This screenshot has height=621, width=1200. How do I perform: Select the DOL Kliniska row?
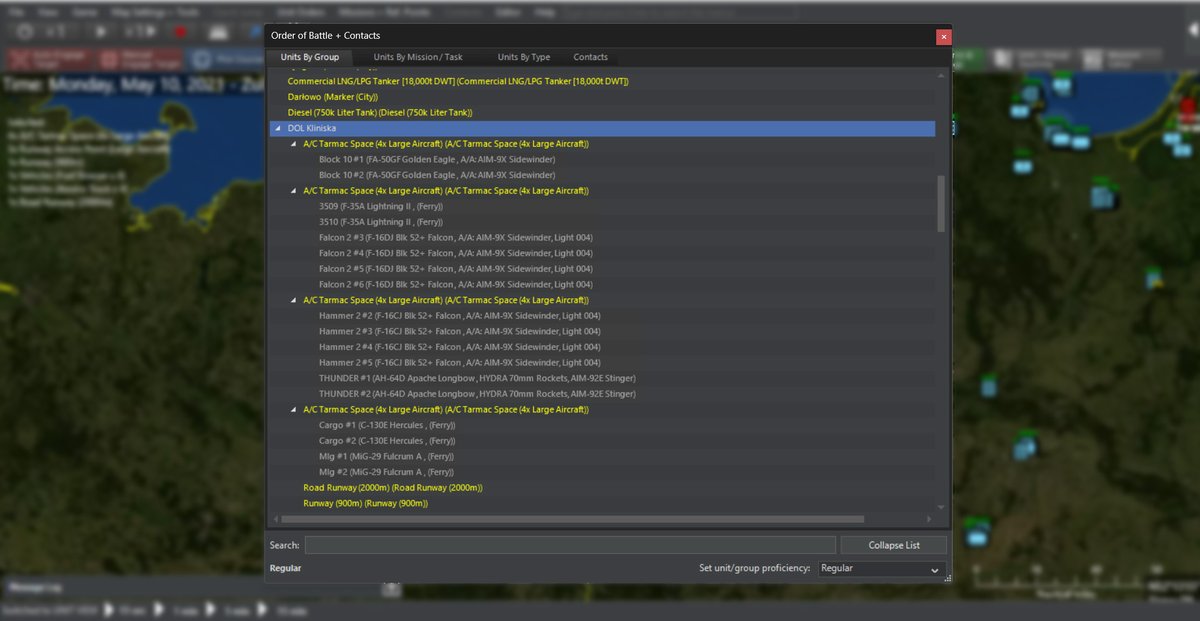pyautogui.click(x=602, y=128)
